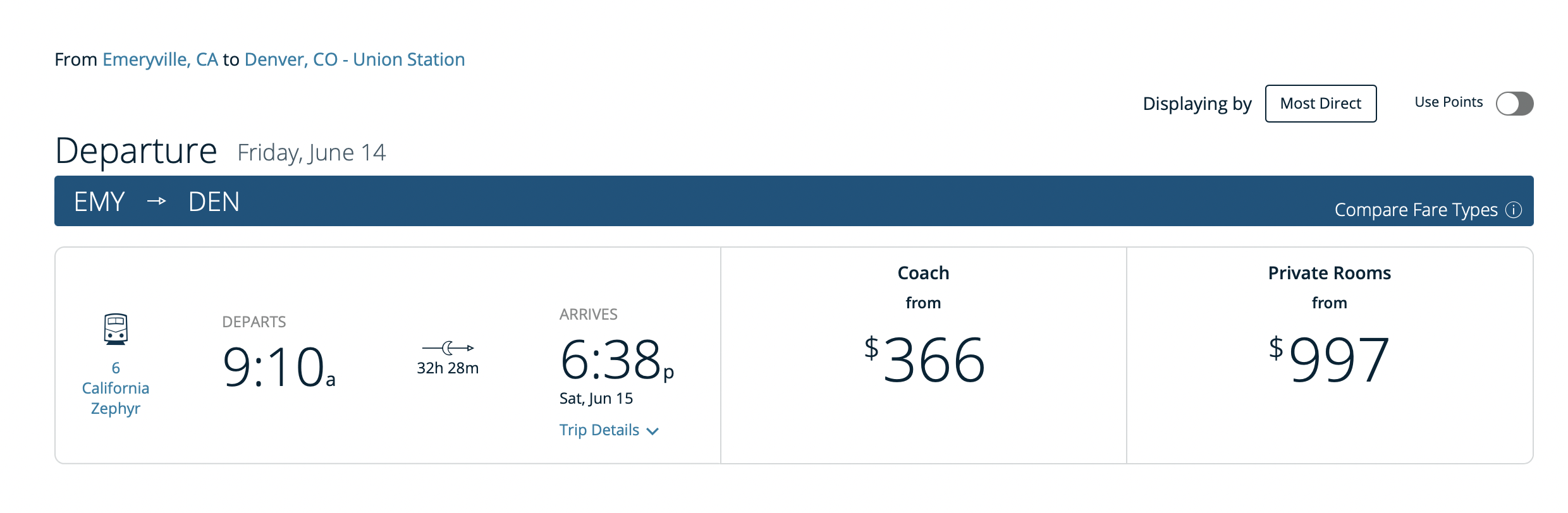
Task: Toggle the Use Points switch
Action: point(1514,104)
